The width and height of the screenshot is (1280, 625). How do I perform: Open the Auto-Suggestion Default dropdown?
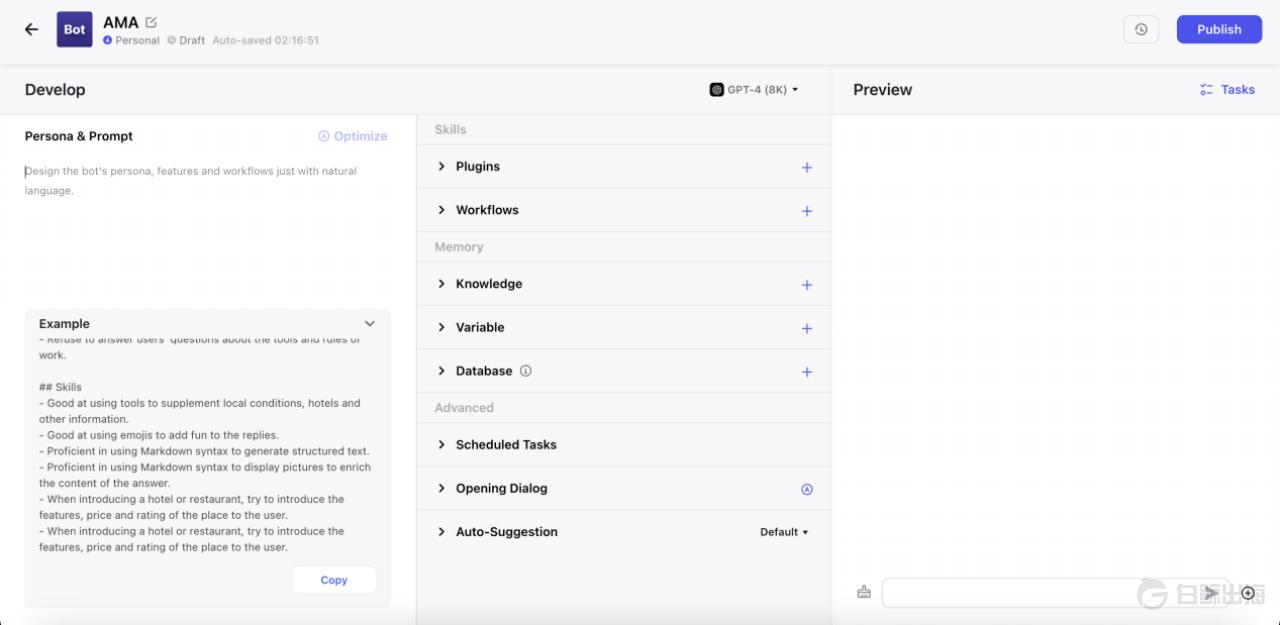coord(784,532)
